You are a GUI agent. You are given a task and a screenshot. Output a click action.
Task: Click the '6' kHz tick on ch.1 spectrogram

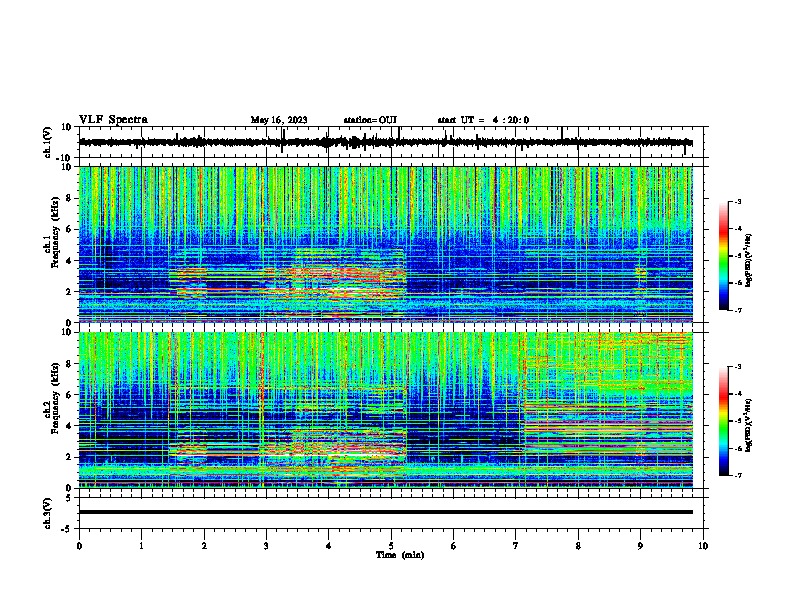point(69,229)
